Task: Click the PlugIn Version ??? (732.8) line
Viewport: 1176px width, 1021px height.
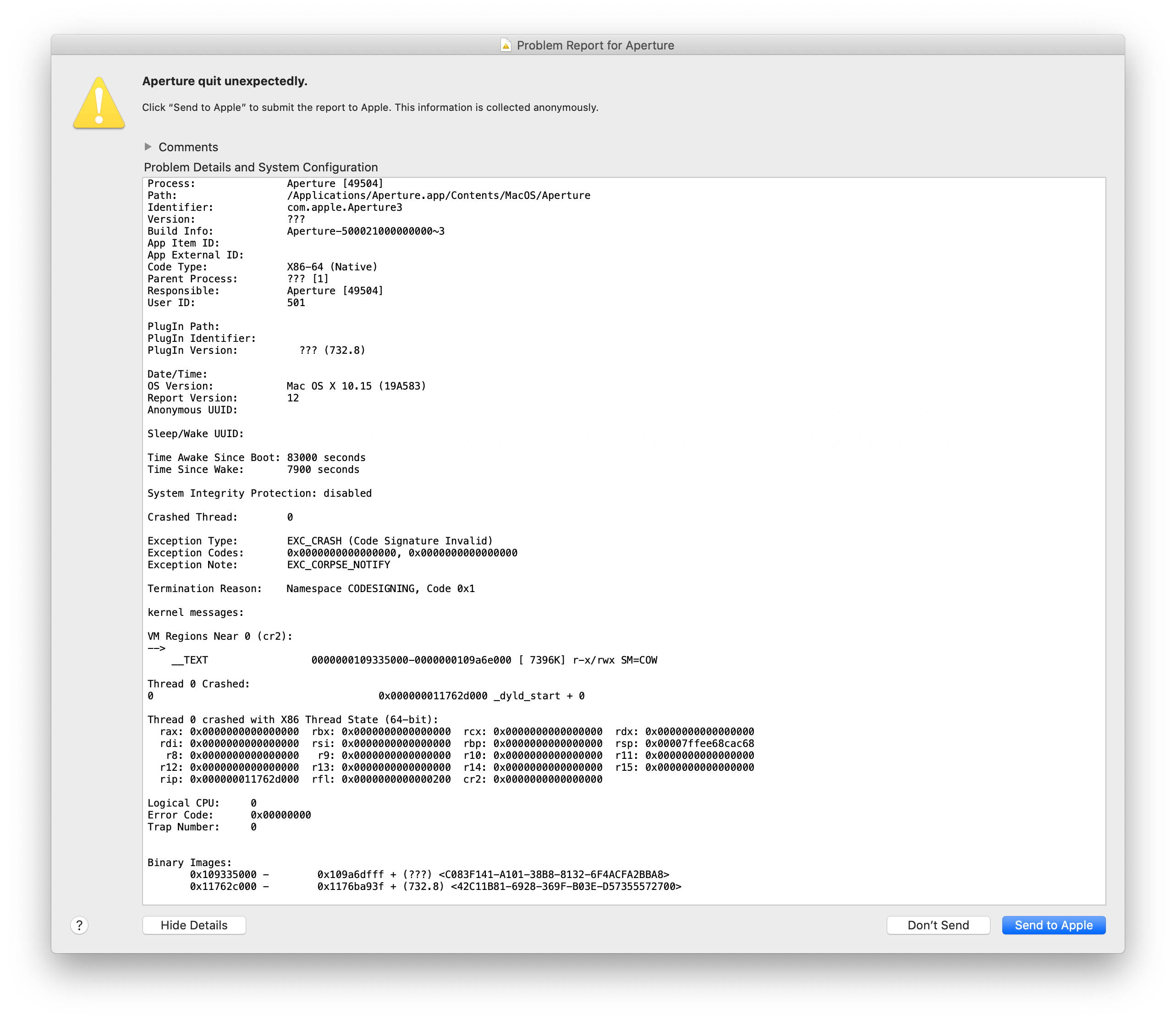Action: tap(256, 351)
